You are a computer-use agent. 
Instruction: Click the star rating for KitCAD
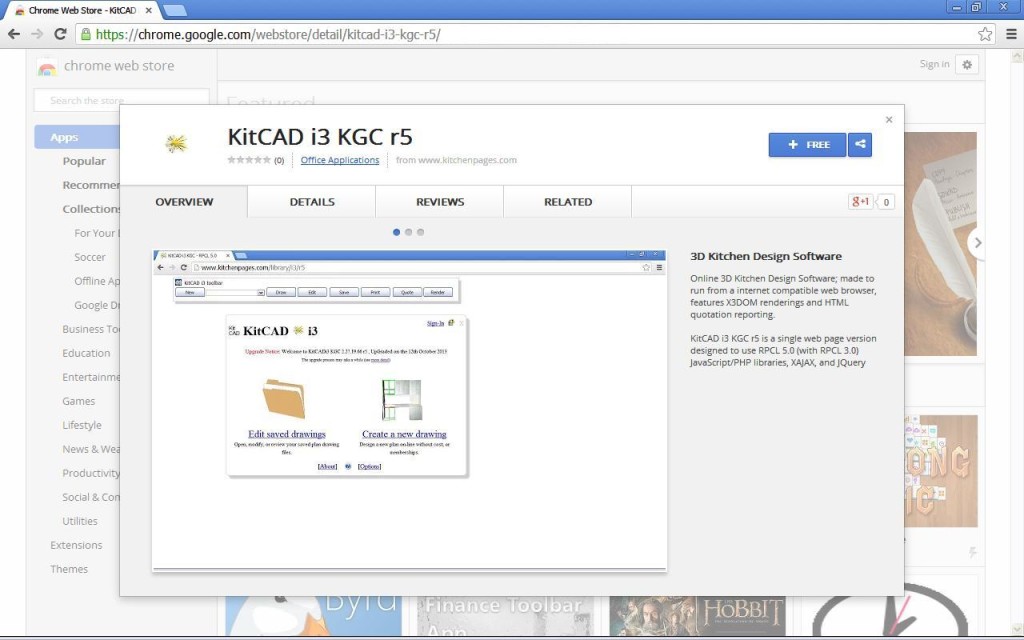pyautogui.click(x=249, y=160)
